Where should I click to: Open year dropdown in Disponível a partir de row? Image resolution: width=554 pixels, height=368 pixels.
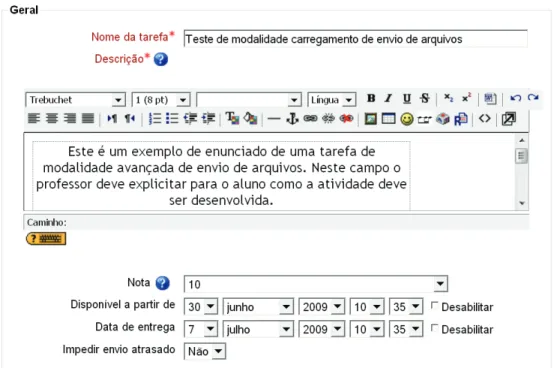(322, 307)
